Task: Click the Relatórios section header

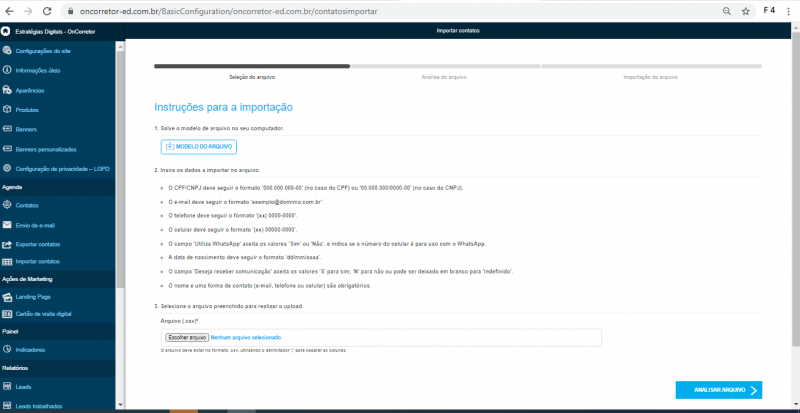Action: (15, 368)
